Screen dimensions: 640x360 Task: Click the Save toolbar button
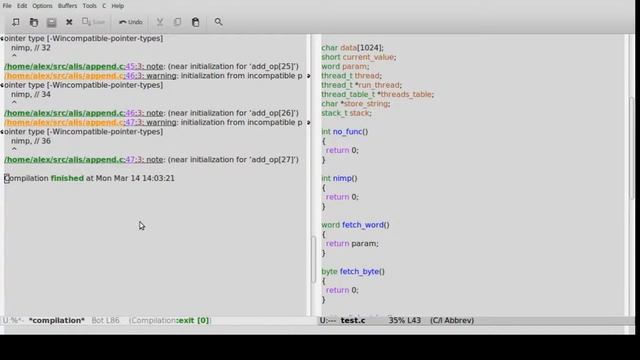[93, 22]
